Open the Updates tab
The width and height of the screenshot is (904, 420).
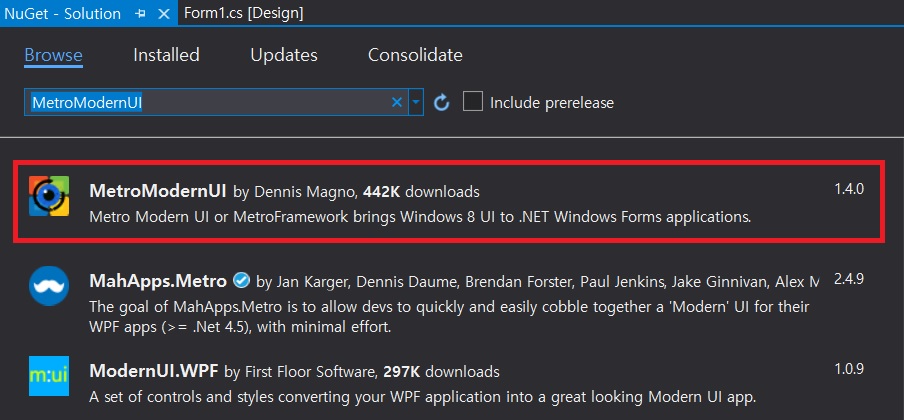(284, 55)
